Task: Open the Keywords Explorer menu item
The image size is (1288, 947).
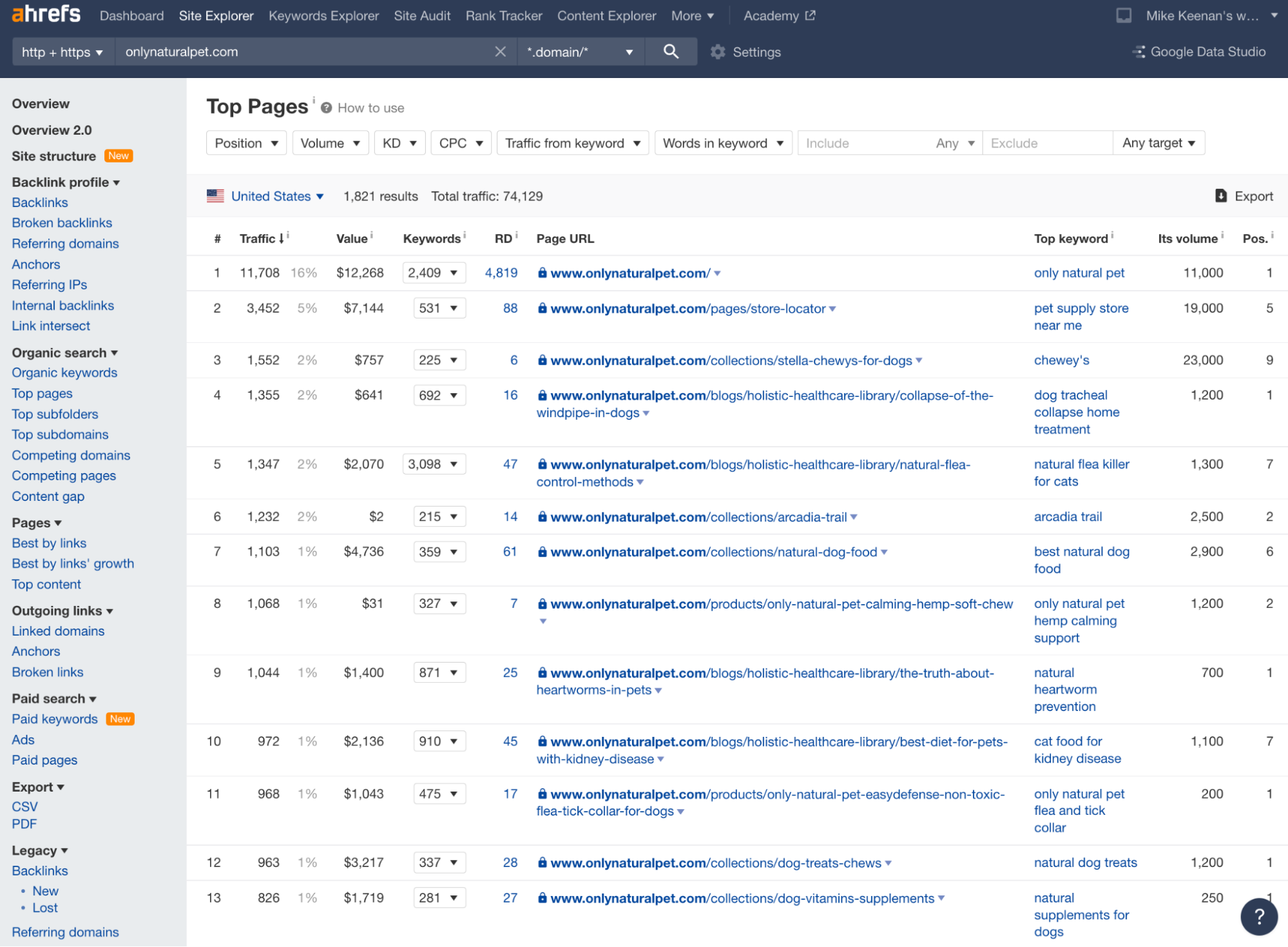Action: coord(323,15)
